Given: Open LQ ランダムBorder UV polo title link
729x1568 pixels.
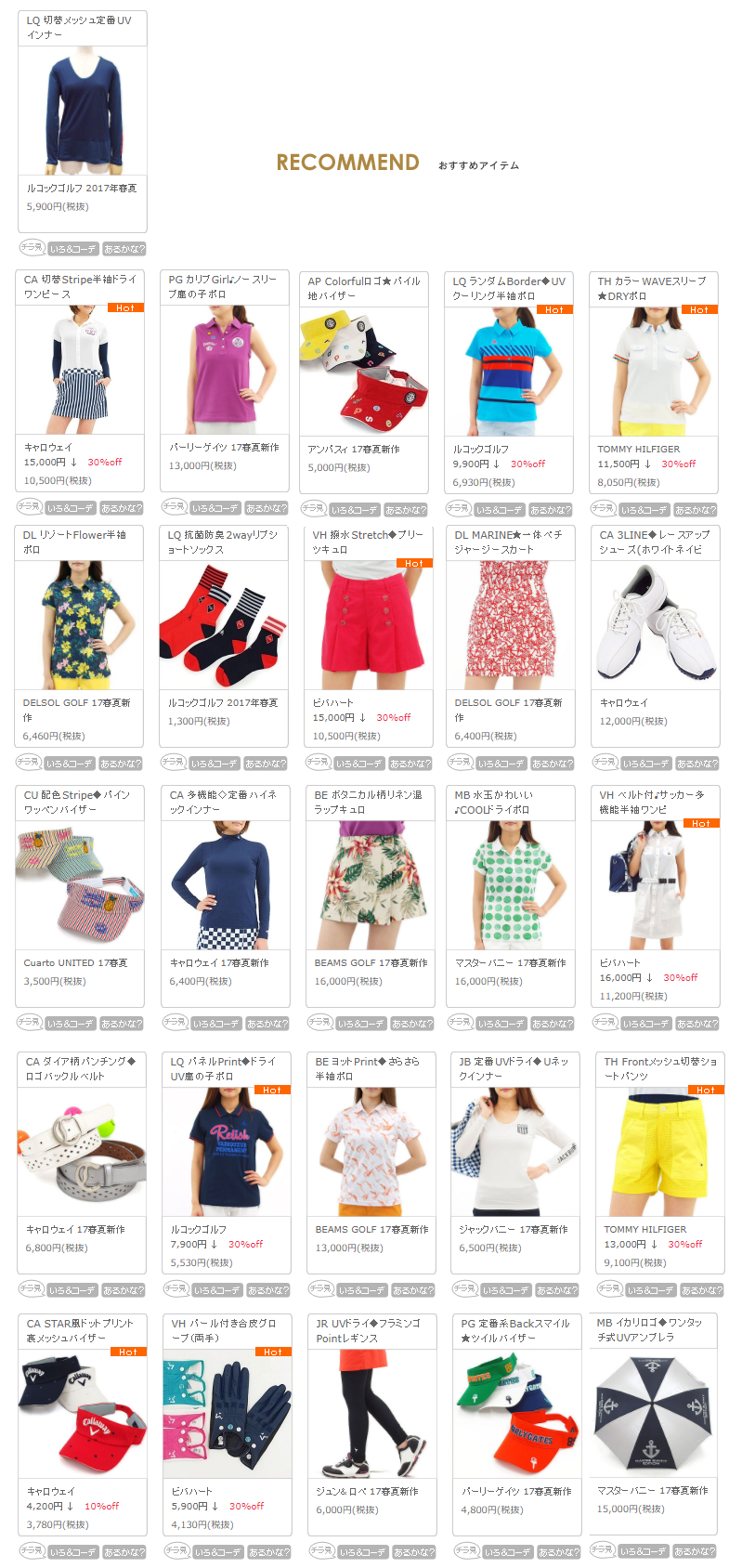Looking at the screenshot, I should click(x=509, y=288).
